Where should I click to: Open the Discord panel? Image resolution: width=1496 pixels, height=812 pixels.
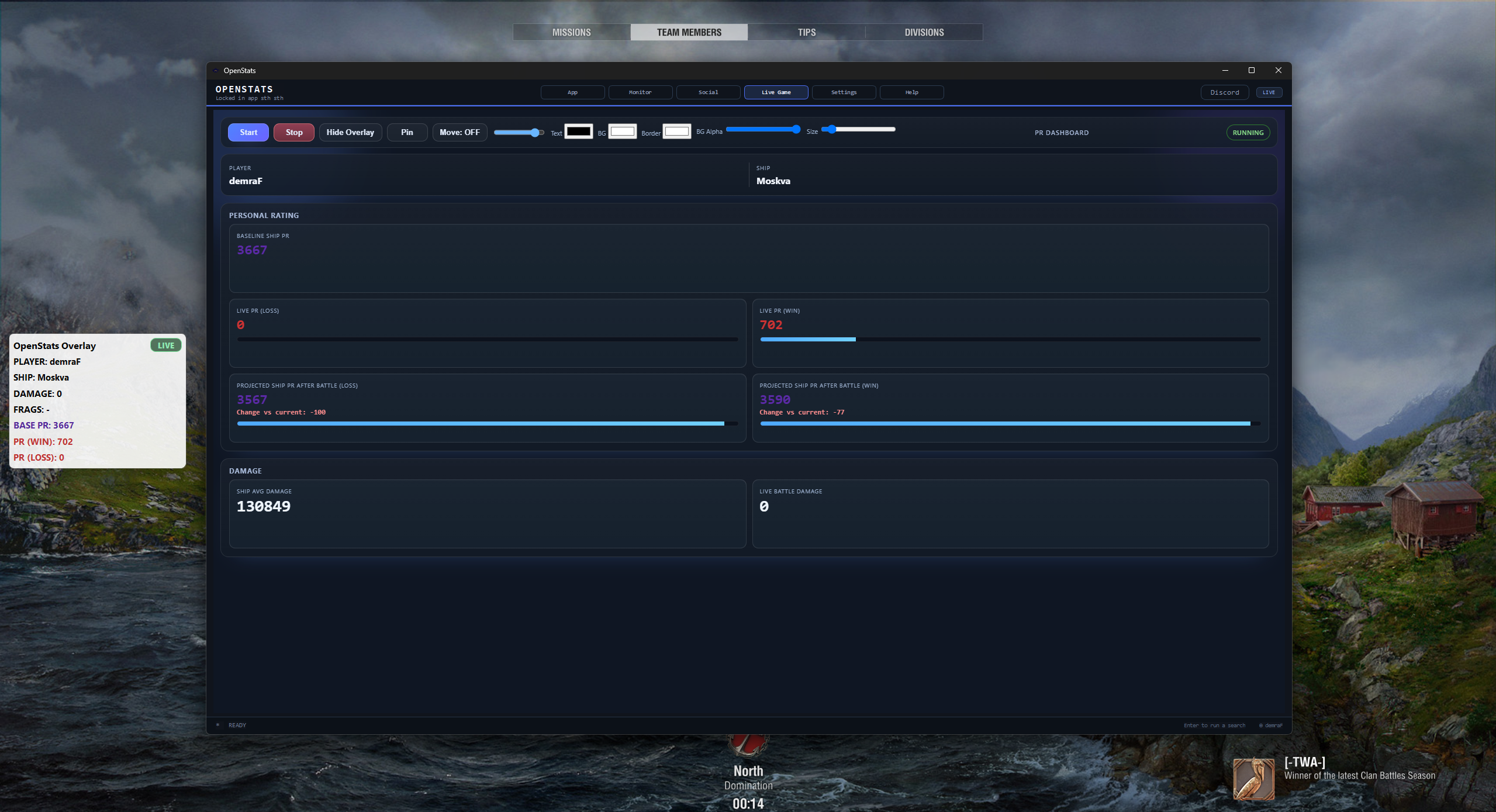click(x=1224, y=92)
